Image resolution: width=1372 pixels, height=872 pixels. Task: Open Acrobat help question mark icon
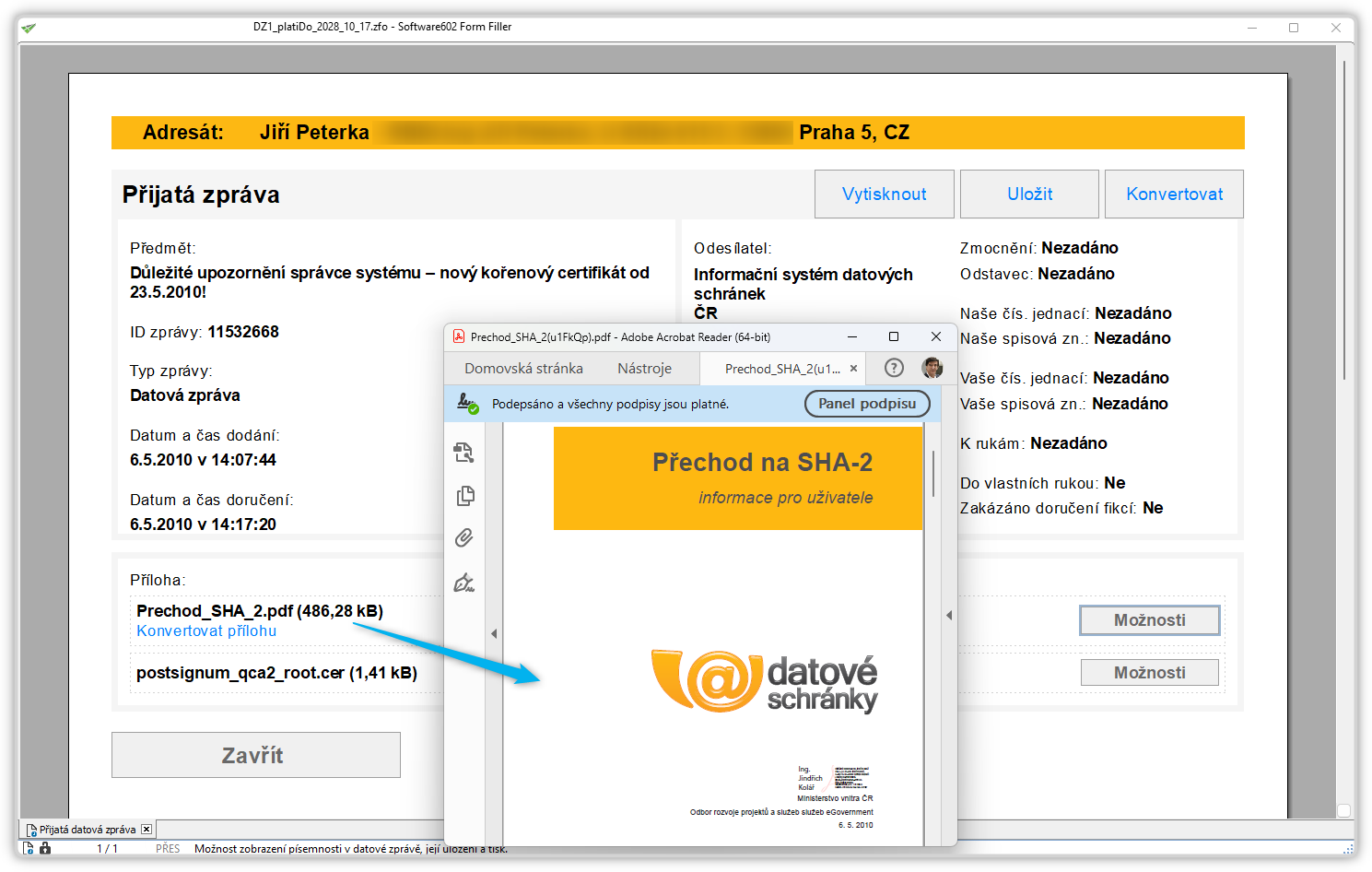click(894, 368)
